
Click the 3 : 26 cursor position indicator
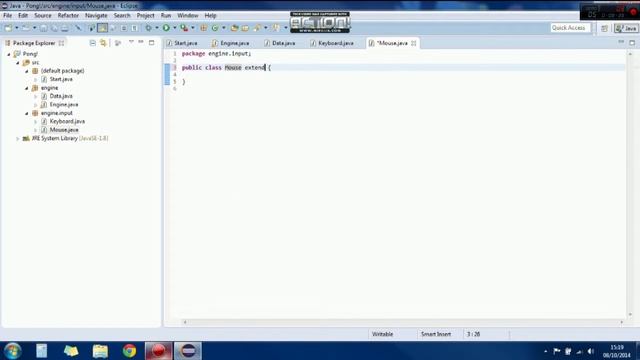(x=473, y=334)
